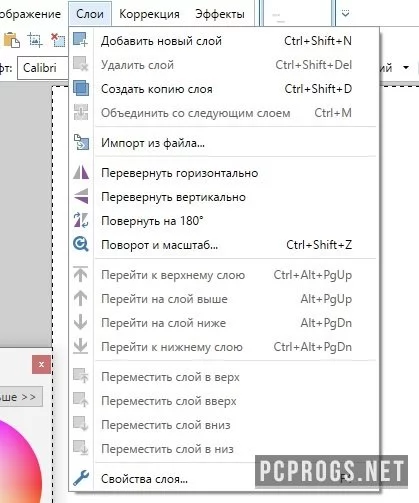Click the Deselect toolbar icon
This screenshot has height=503, width=419.
click(x=58, y=40)
